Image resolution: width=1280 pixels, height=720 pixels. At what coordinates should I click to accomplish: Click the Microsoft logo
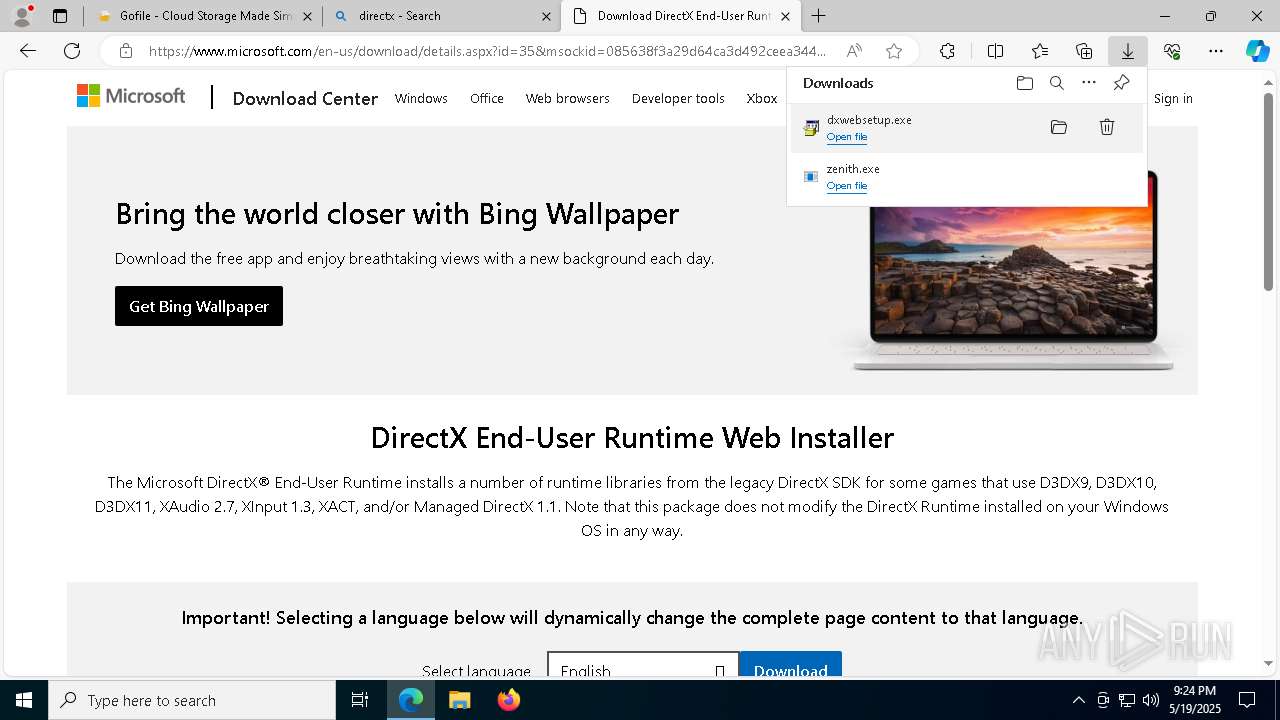click(131, 96)
